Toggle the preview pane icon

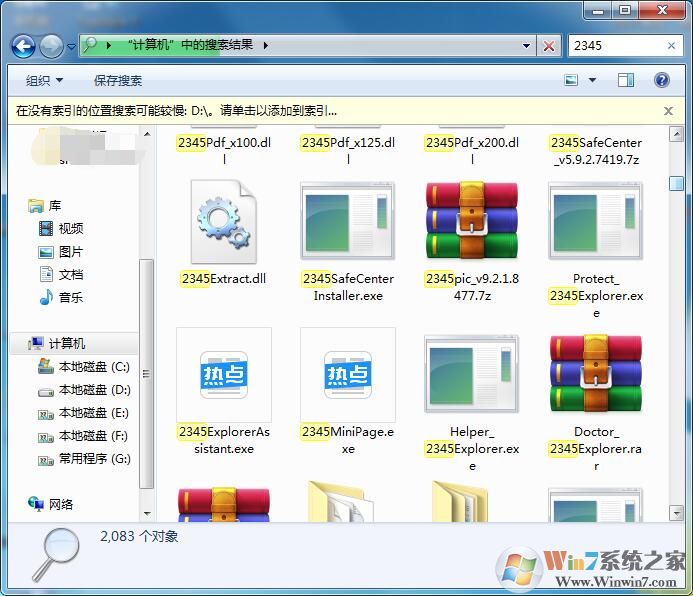625,80
